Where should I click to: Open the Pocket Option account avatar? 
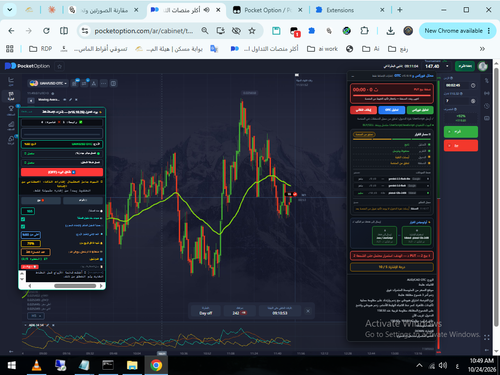pyautogui.click(x=483, y=66)
